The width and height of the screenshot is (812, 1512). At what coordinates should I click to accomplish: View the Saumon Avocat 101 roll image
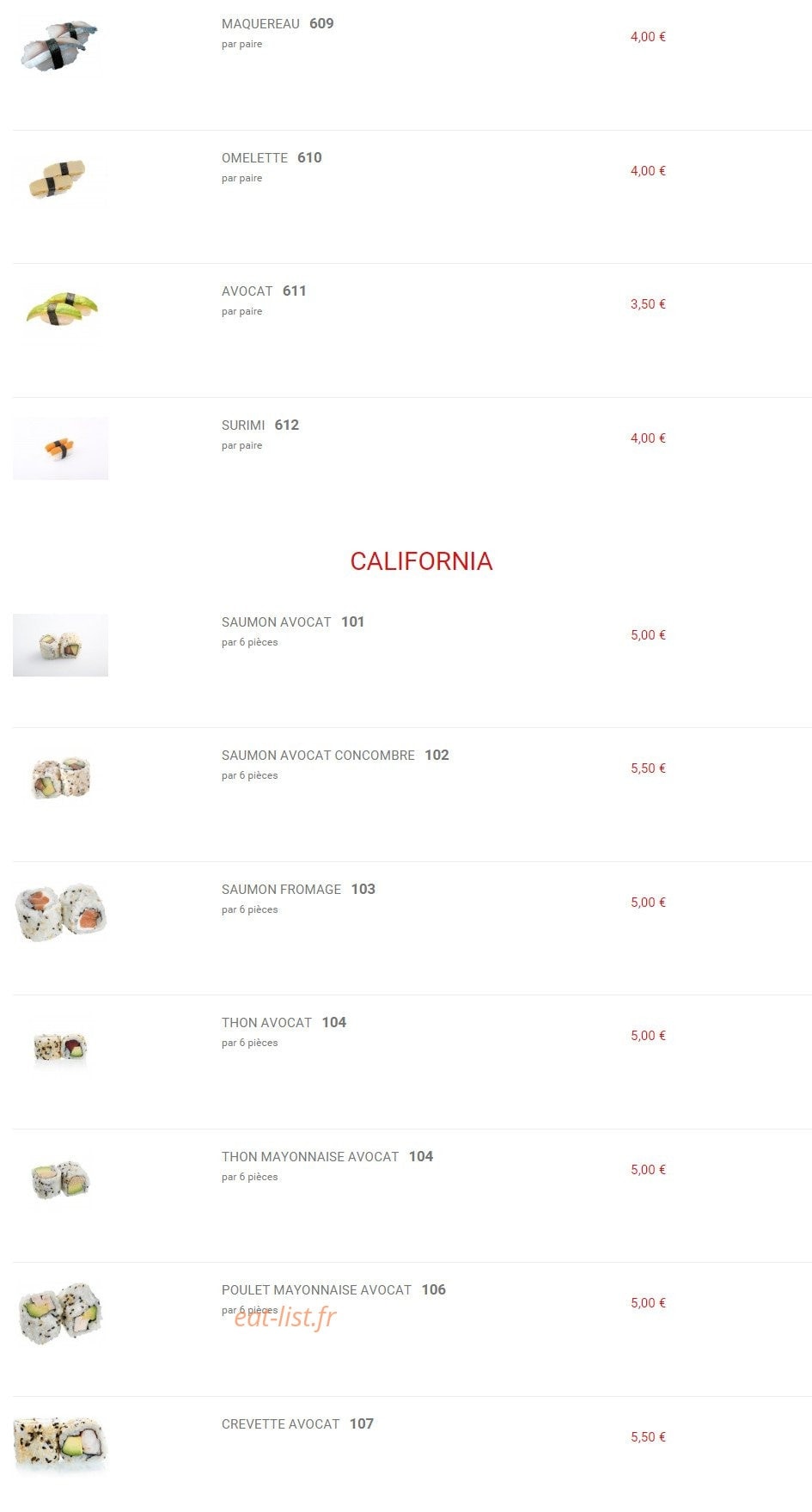click(60, 645)
